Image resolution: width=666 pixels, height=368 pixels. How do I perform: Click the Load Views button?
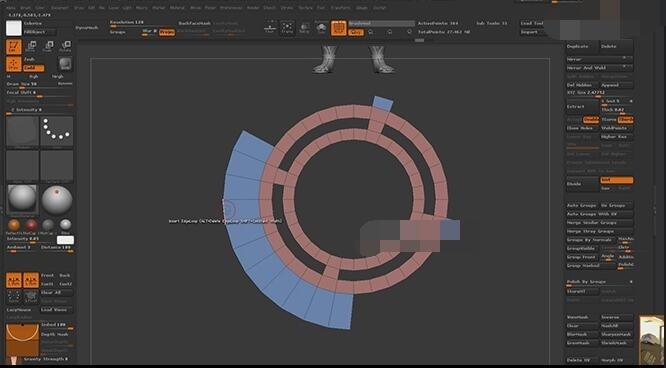click(x=56, y=310)
